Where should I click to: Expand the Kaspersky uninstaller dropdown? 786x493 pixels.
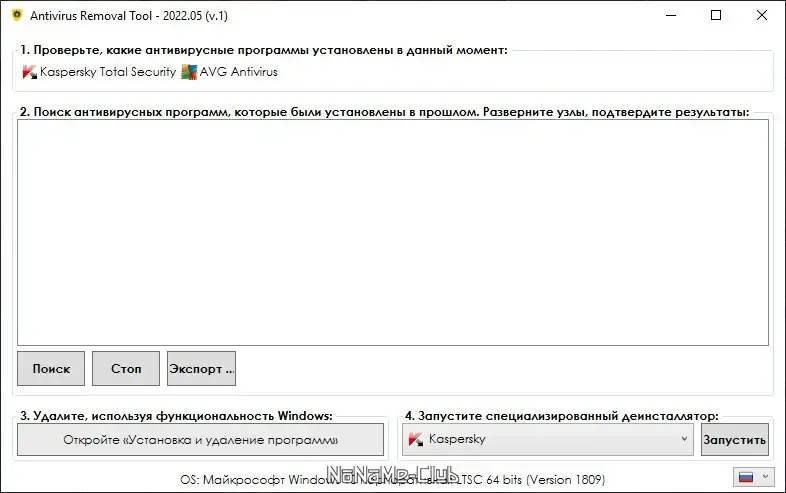pos(684,439)
